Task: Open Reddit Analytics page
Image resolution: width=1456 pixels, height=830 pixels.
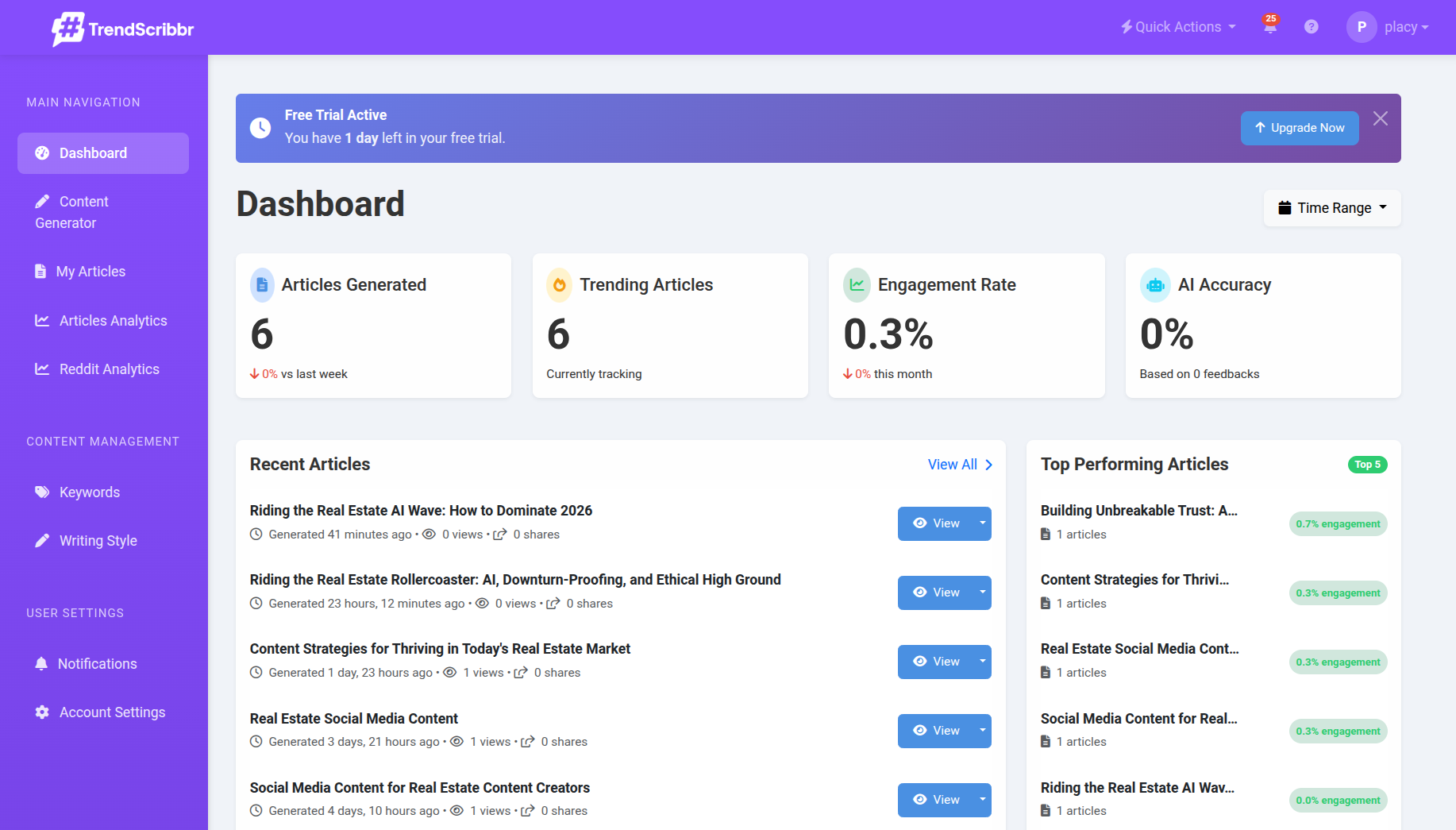Action: pos(103,369)
